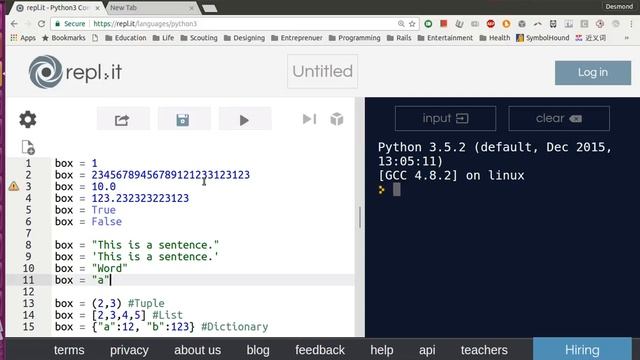This screenshot has width=640, height=360.
Task: Open the Education bookmarks folder
Action: click(126, 38)
